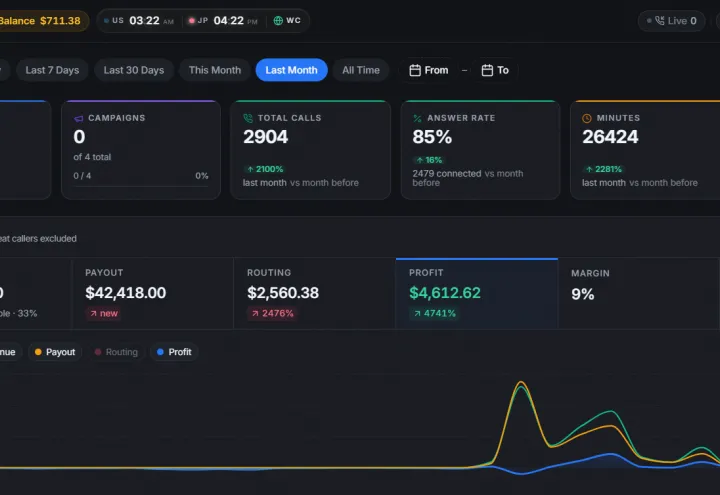Viewport: 720px width, 495px height.
Task: Toggle the Profit chart series
Action: pos(174,352)
